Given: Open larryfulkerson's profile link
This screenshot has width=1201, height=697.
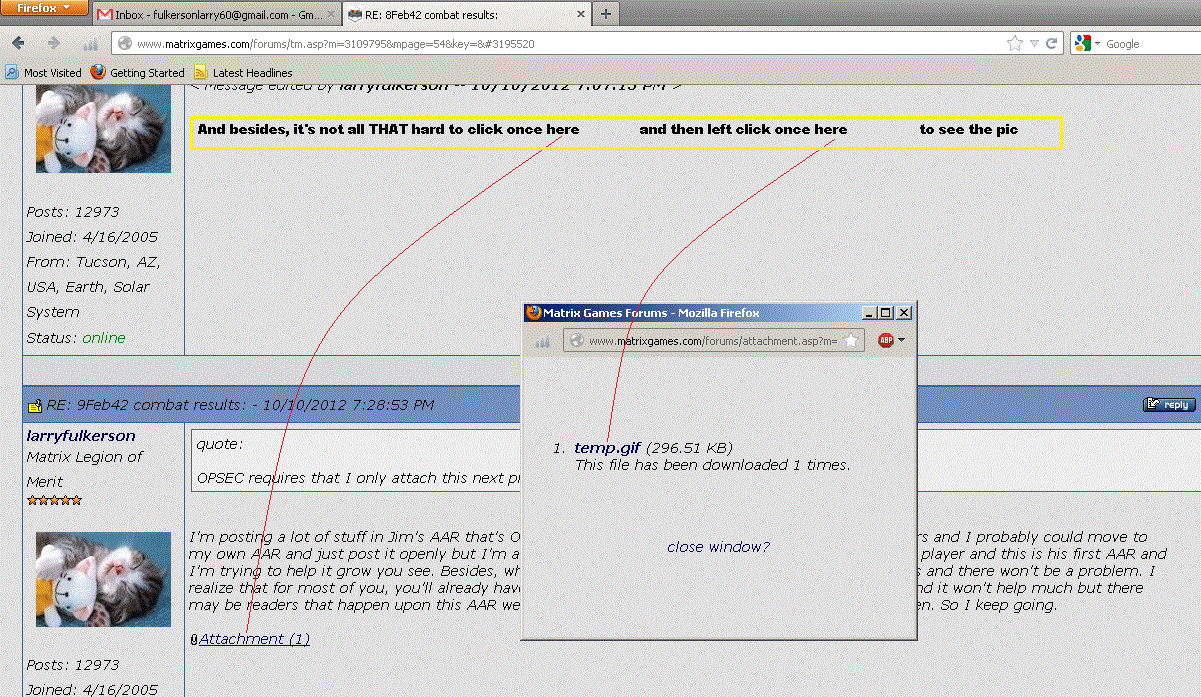Looking at the screenshot, I should click(x=81, y=436).
